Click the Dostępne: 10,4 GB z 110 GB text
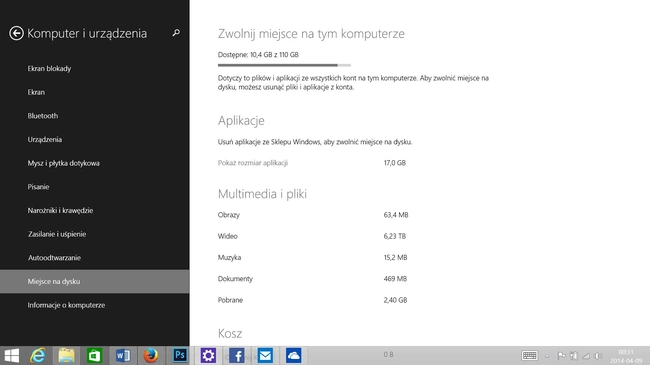The image size is (650, 365). pos(258,54)
